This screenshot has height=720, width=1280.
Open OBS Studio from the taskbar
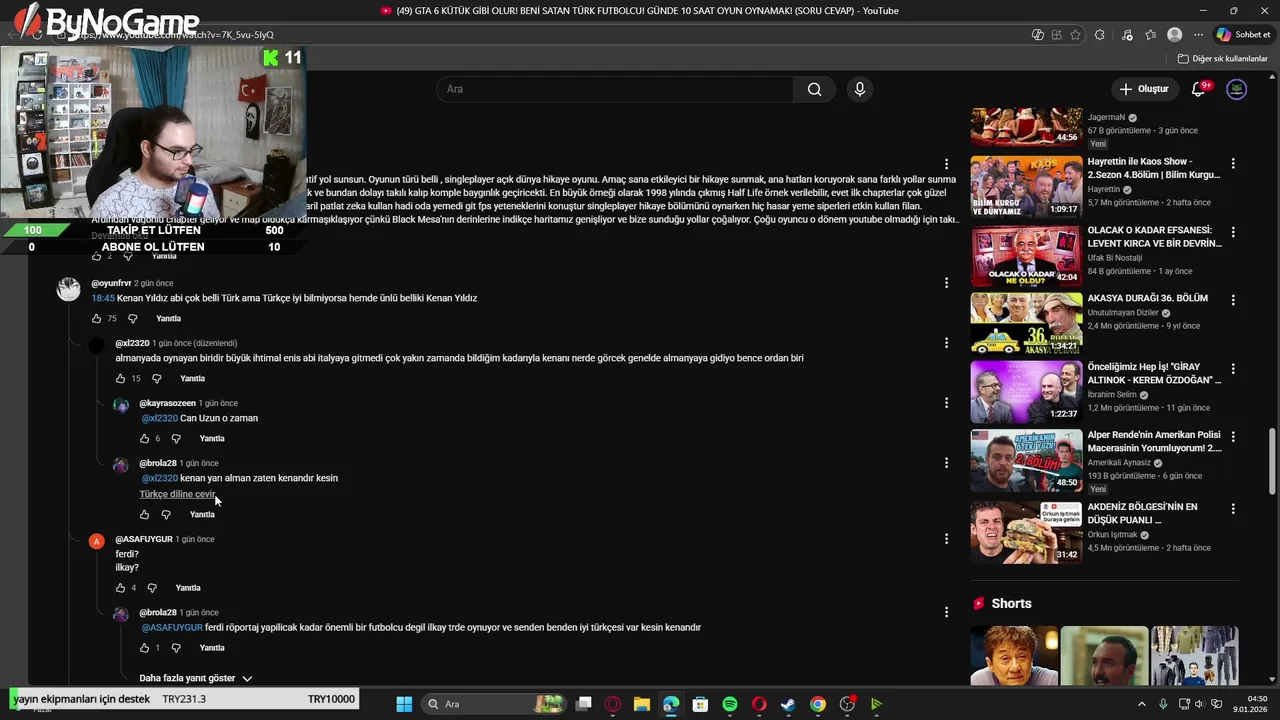click(x=847, y=704)
